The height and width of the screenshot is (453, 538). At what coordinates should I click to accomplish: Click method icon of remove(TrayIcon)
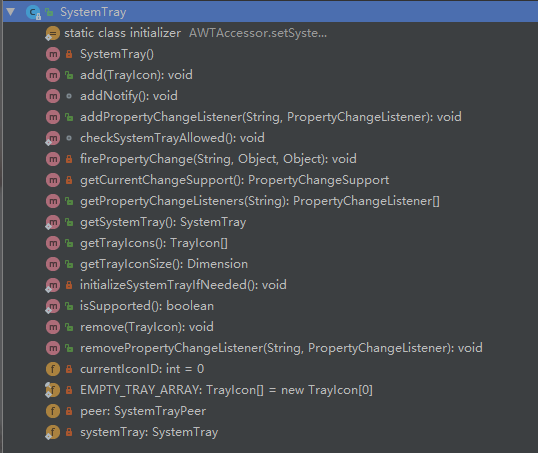pyautogui.click(x=53, y=327)
